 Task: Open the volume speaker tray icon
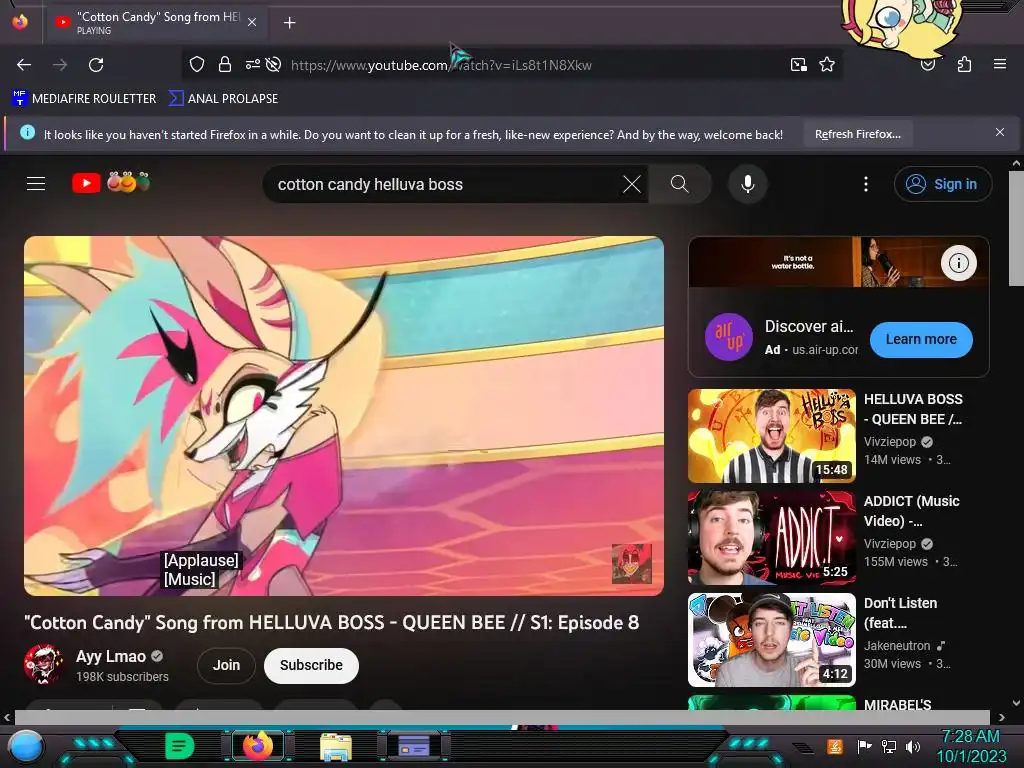pos(912,746)
